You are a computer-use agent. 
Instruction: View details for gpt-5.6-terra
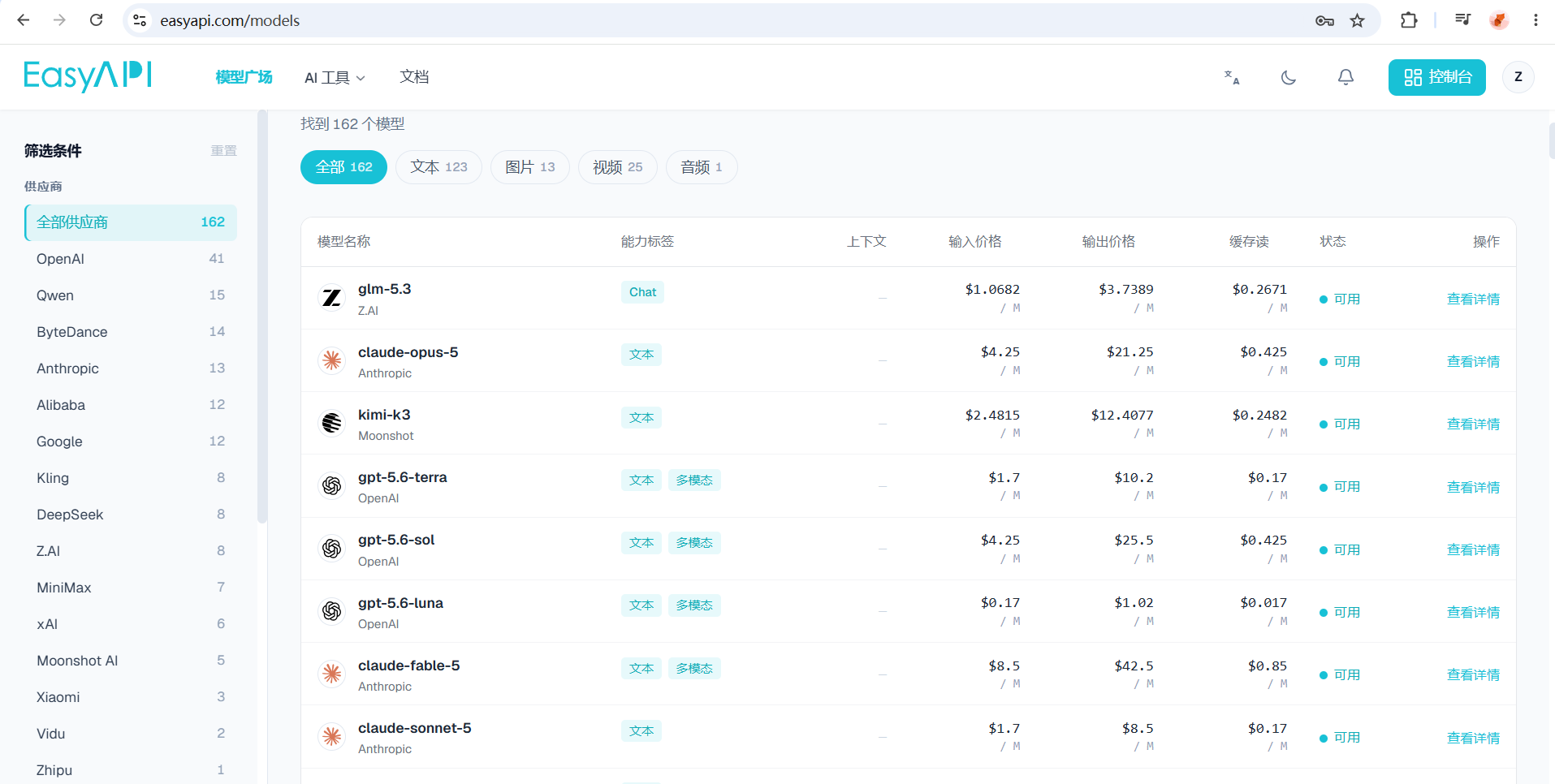(1473, 487)
